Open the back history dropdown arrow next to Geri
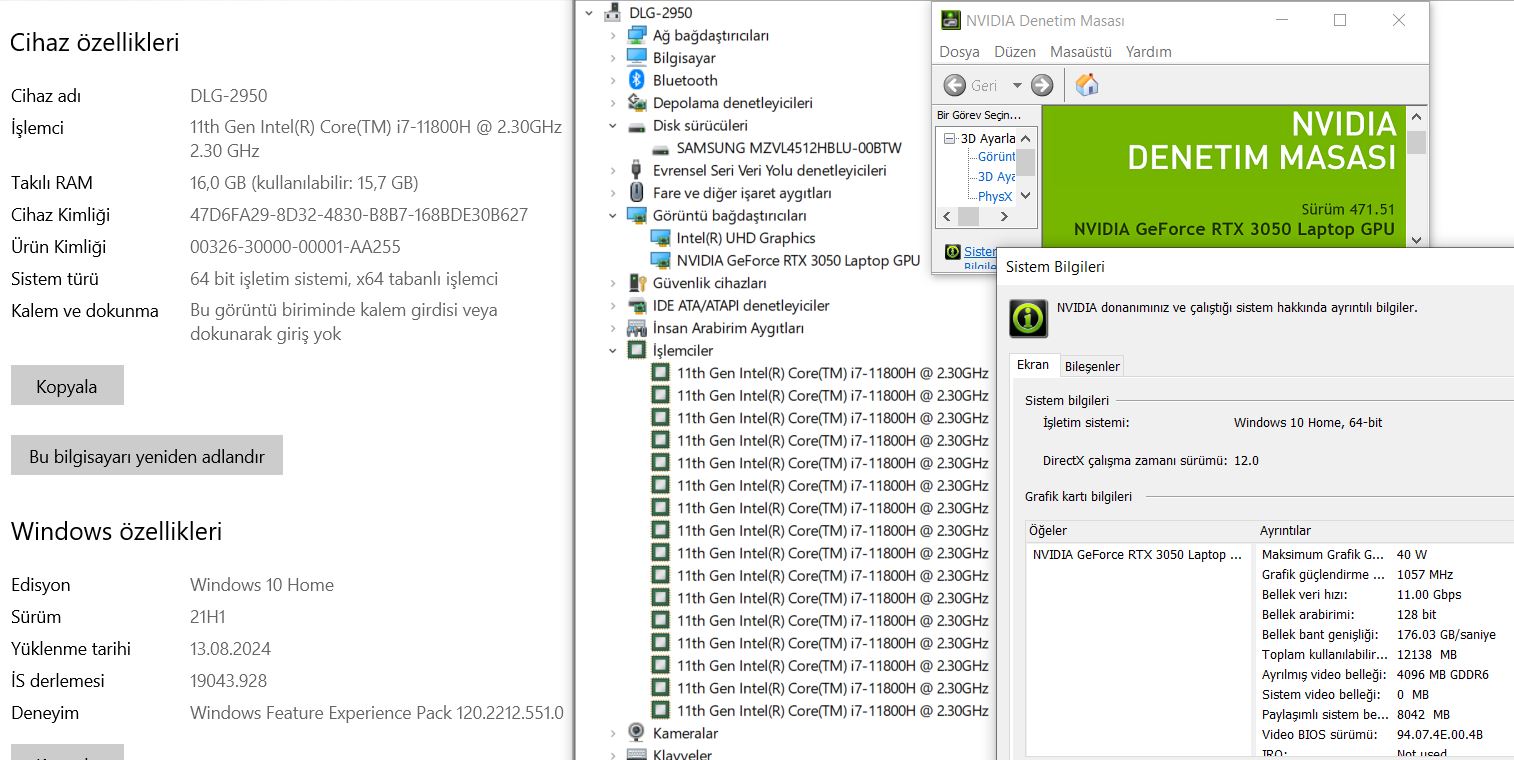This screenshot has width=1514, height=760. click(1017, 86)
